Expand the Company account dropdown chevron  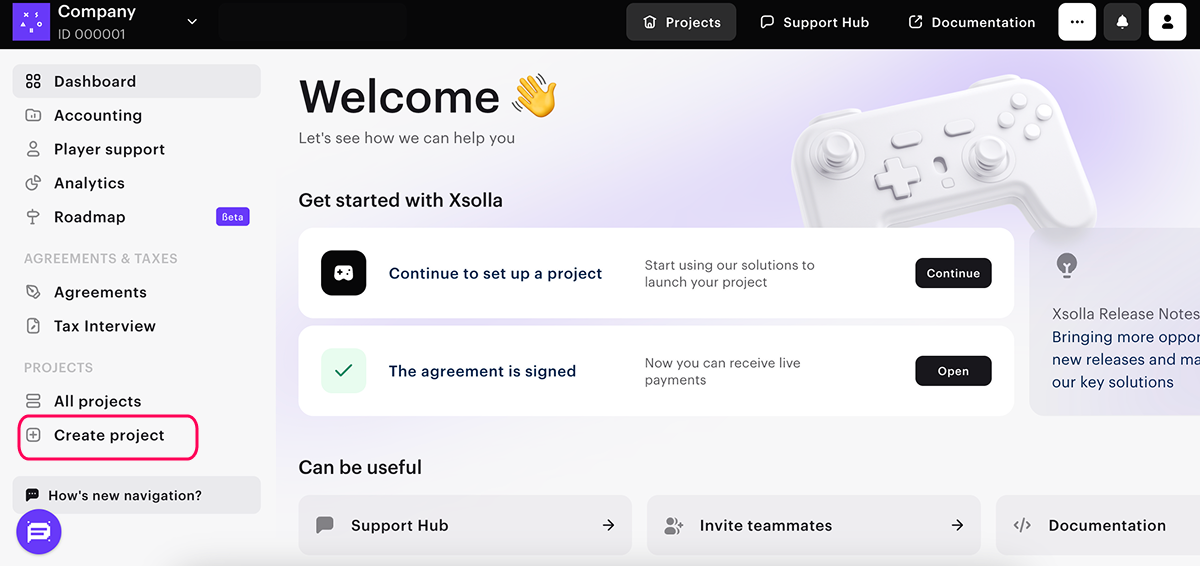(x=192, y=22)
